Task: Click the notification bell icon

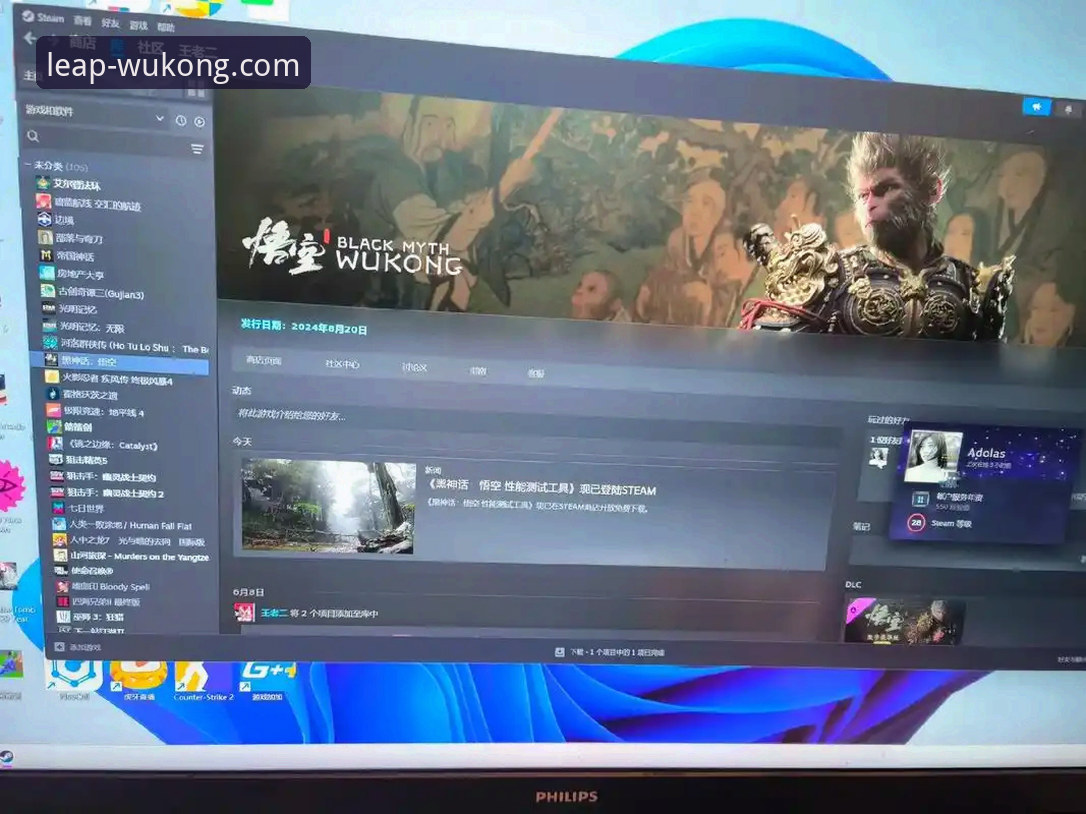Action: coord(1068,109)
